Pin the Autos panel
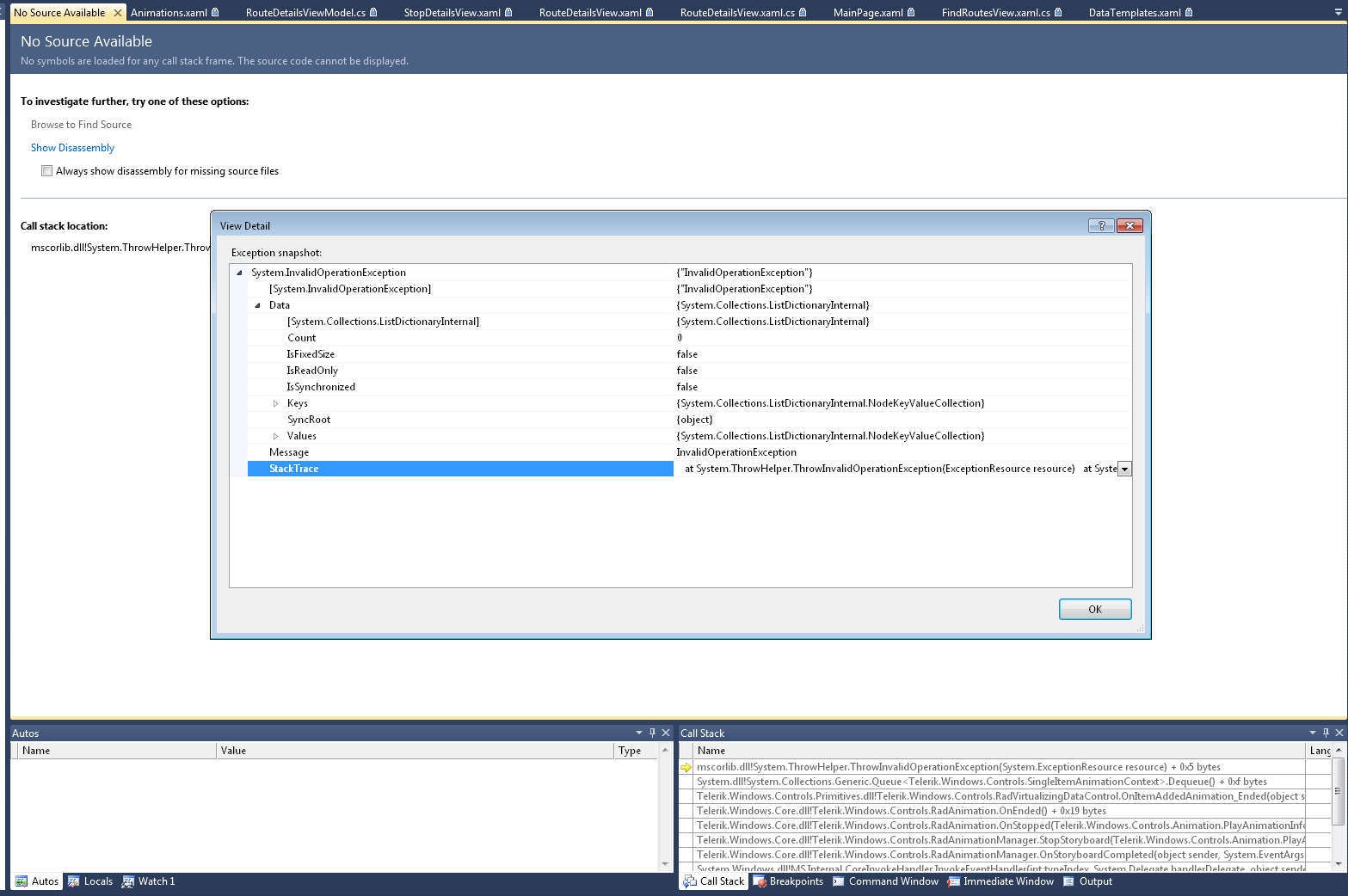 tap(652, 733)
